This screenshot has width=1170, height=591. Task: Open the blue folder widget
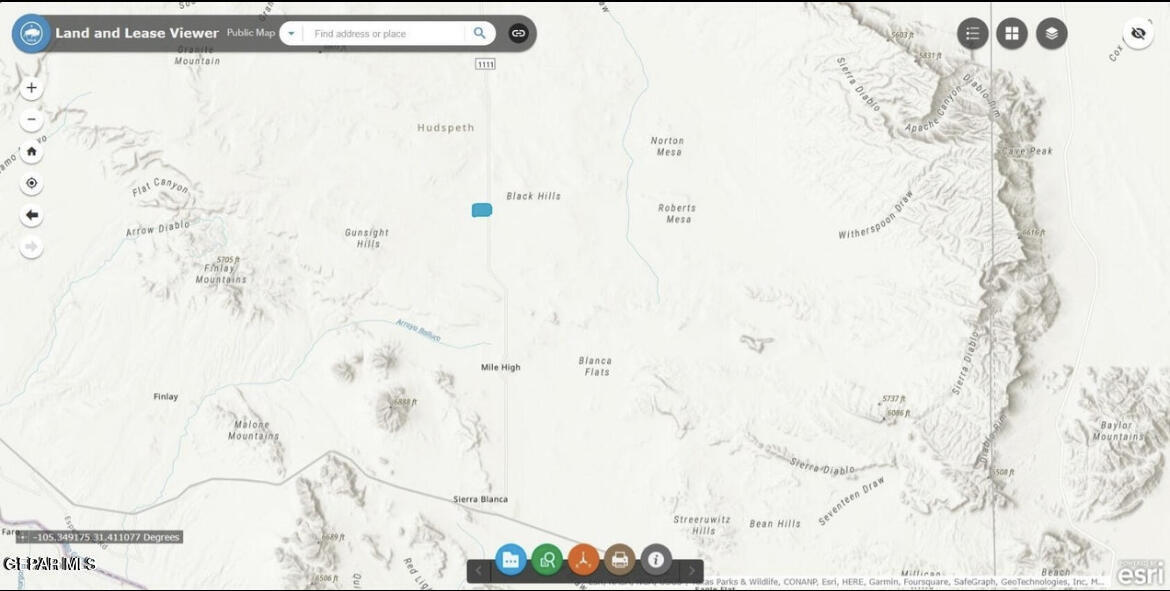click(511, 560)
